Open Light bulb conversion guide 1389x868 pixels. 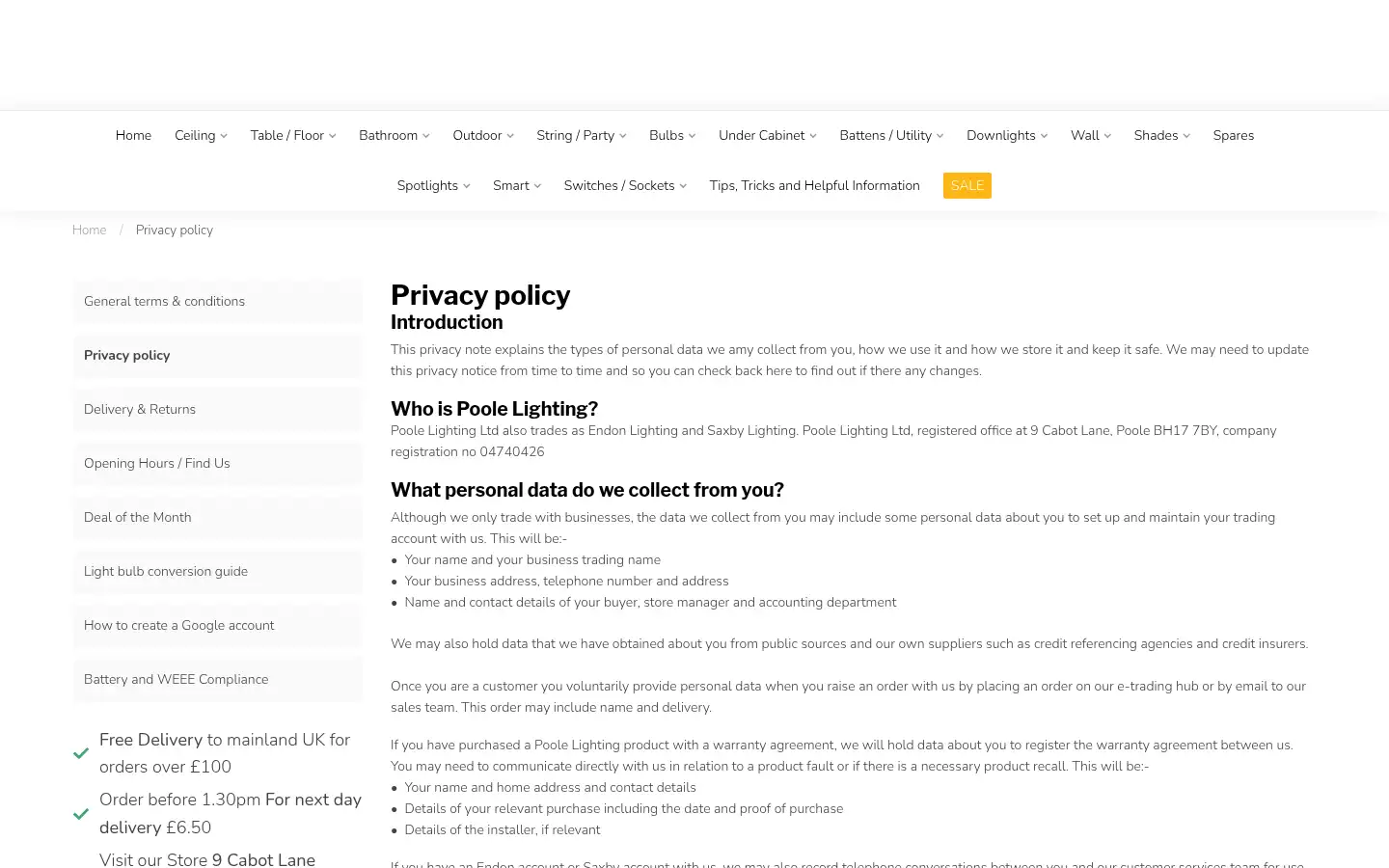tap(218, 571)
